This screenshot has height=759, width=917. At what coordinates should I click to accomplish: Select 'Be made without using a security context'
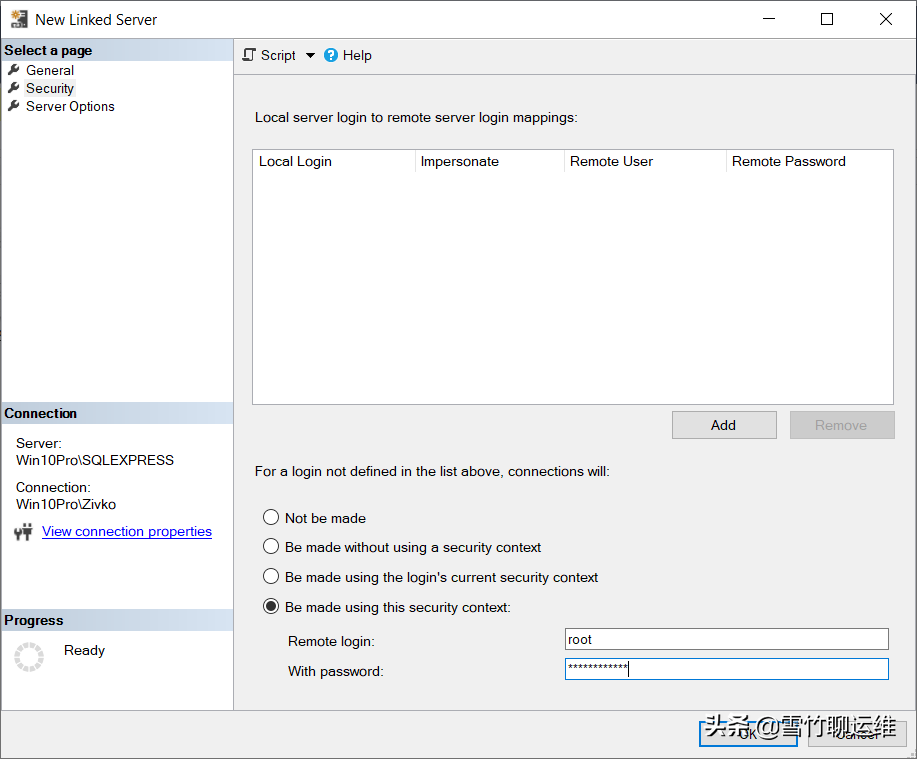270,546
